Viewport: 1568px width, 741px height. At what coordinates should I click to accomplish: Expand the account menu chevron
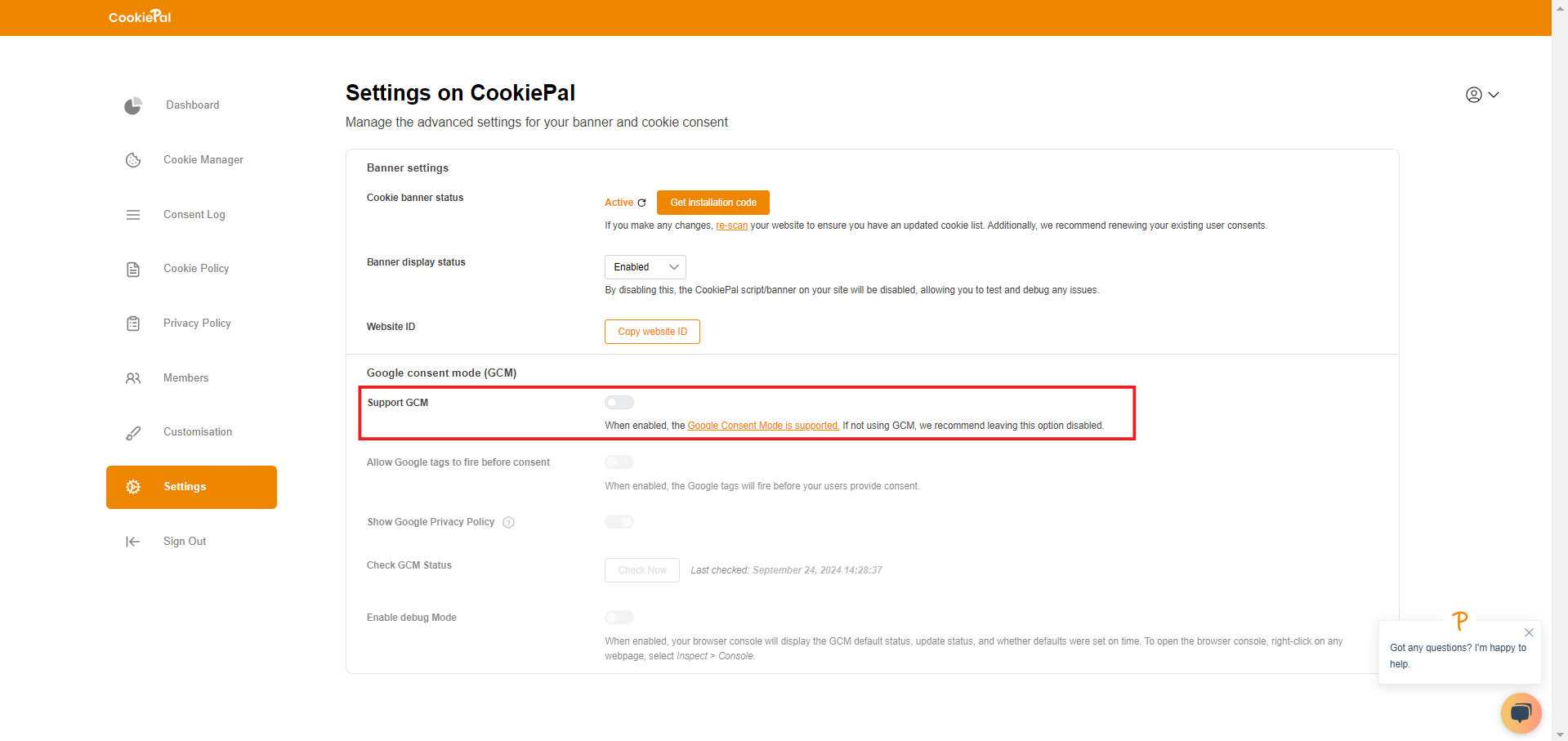(1494, 95)
